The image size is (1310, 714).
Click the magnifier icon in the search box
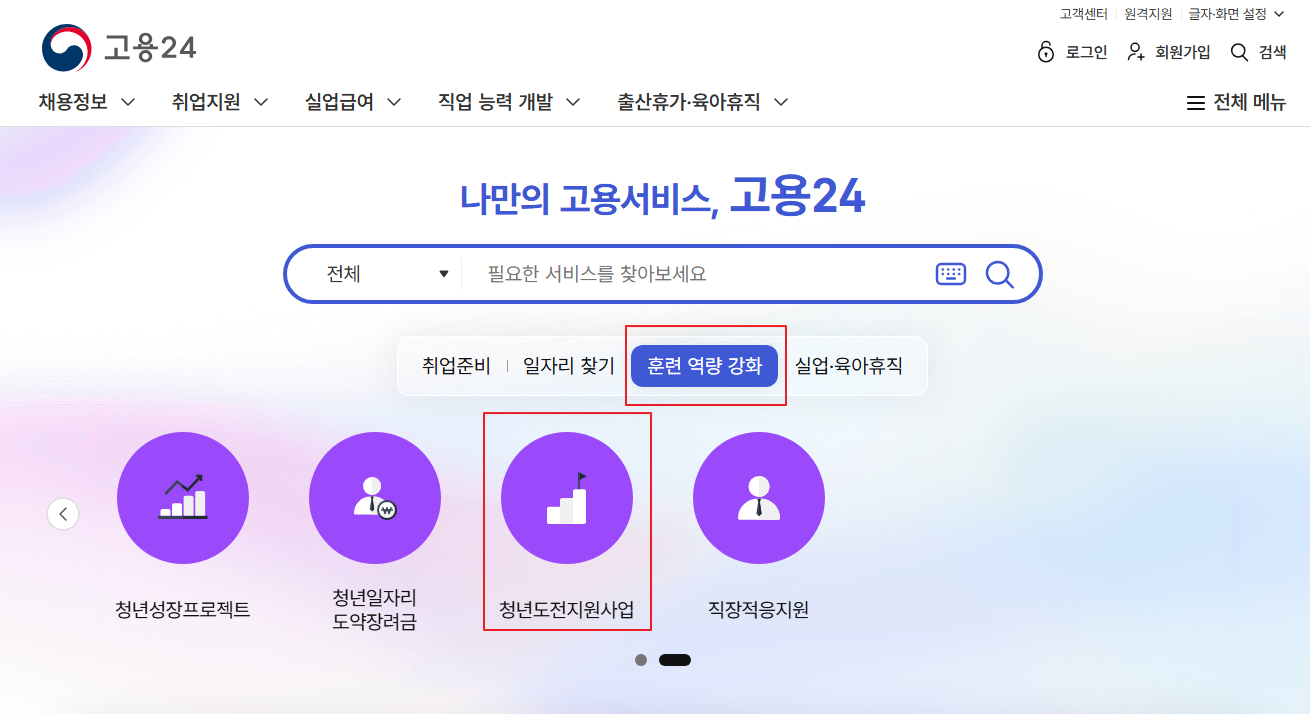coord(1000,274)
